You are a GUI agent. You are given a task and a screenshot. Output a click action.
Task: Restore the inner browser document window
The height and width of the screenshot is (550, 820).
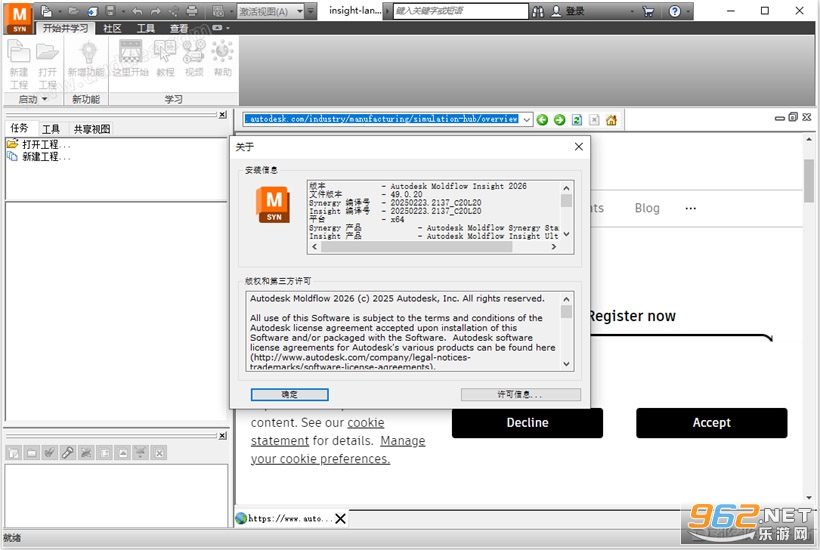(793, 117)
